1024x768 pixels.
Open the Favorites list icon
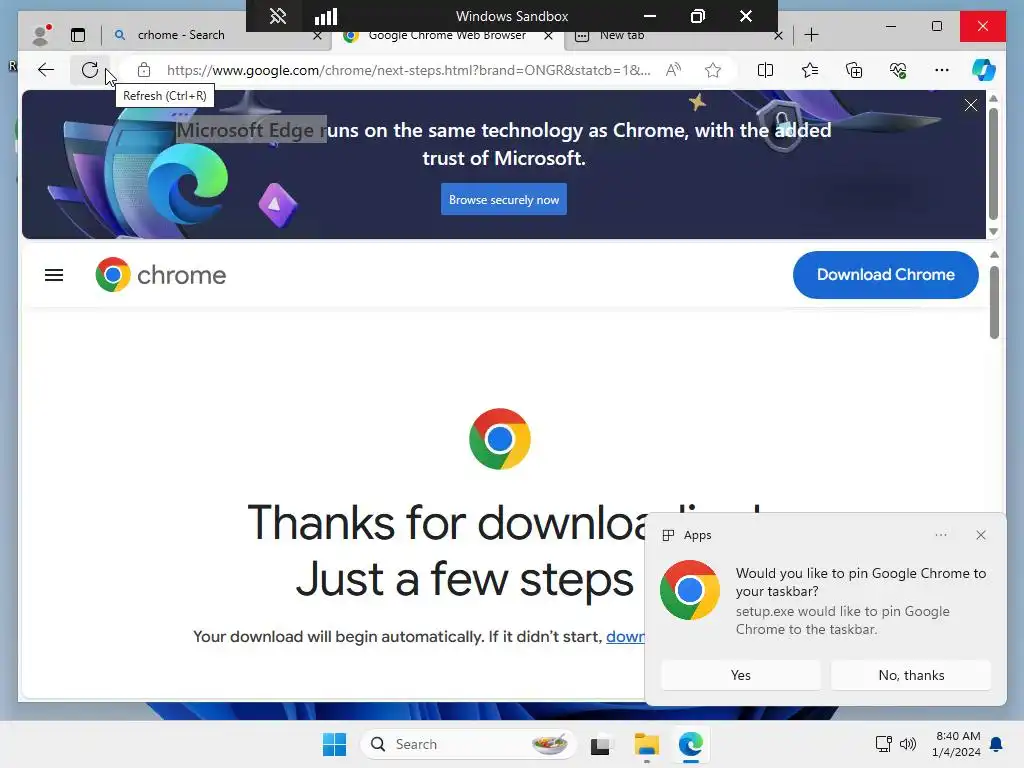click(810, 70)
